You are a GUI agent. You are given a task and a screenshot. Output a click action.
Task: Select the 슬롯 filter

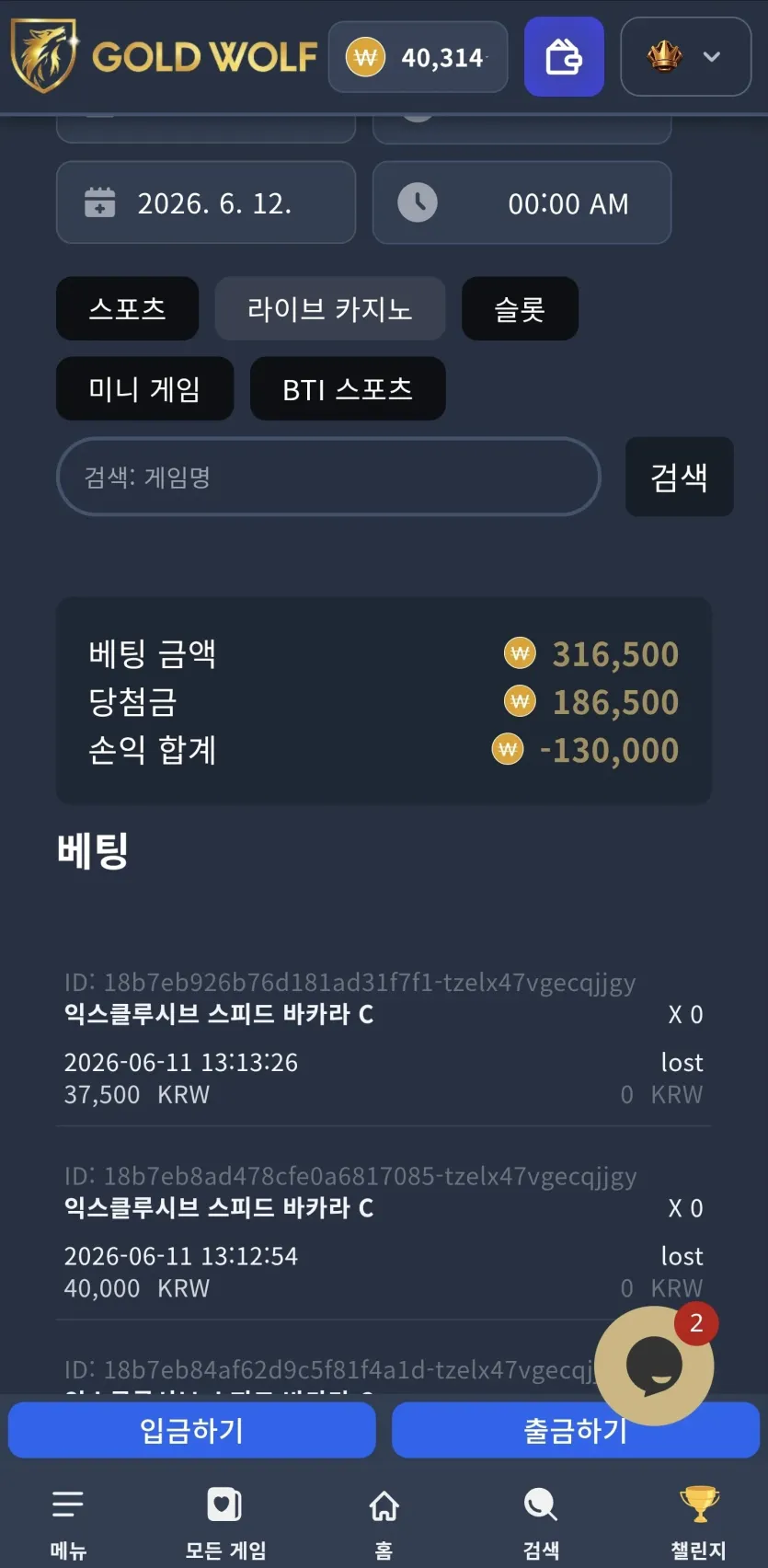tap(520, 308)
